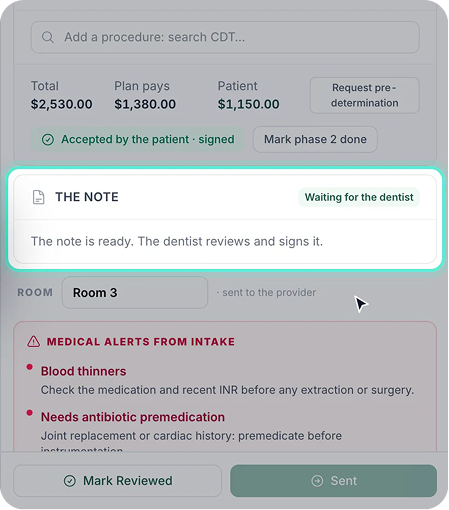
Task: Click the antibiotic premedication red bullet
Action: pyautogui.click(x=30, y=413)
